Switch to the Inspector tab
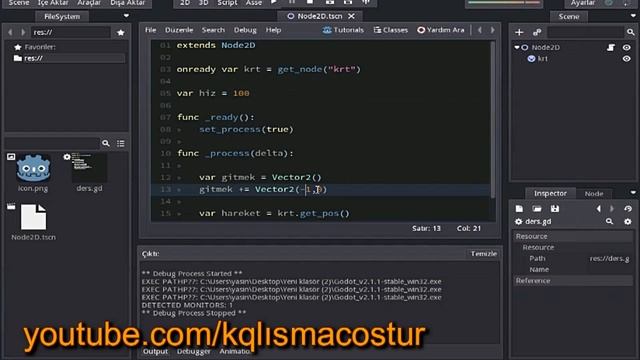The image size is (640, 360). [550, 193]
